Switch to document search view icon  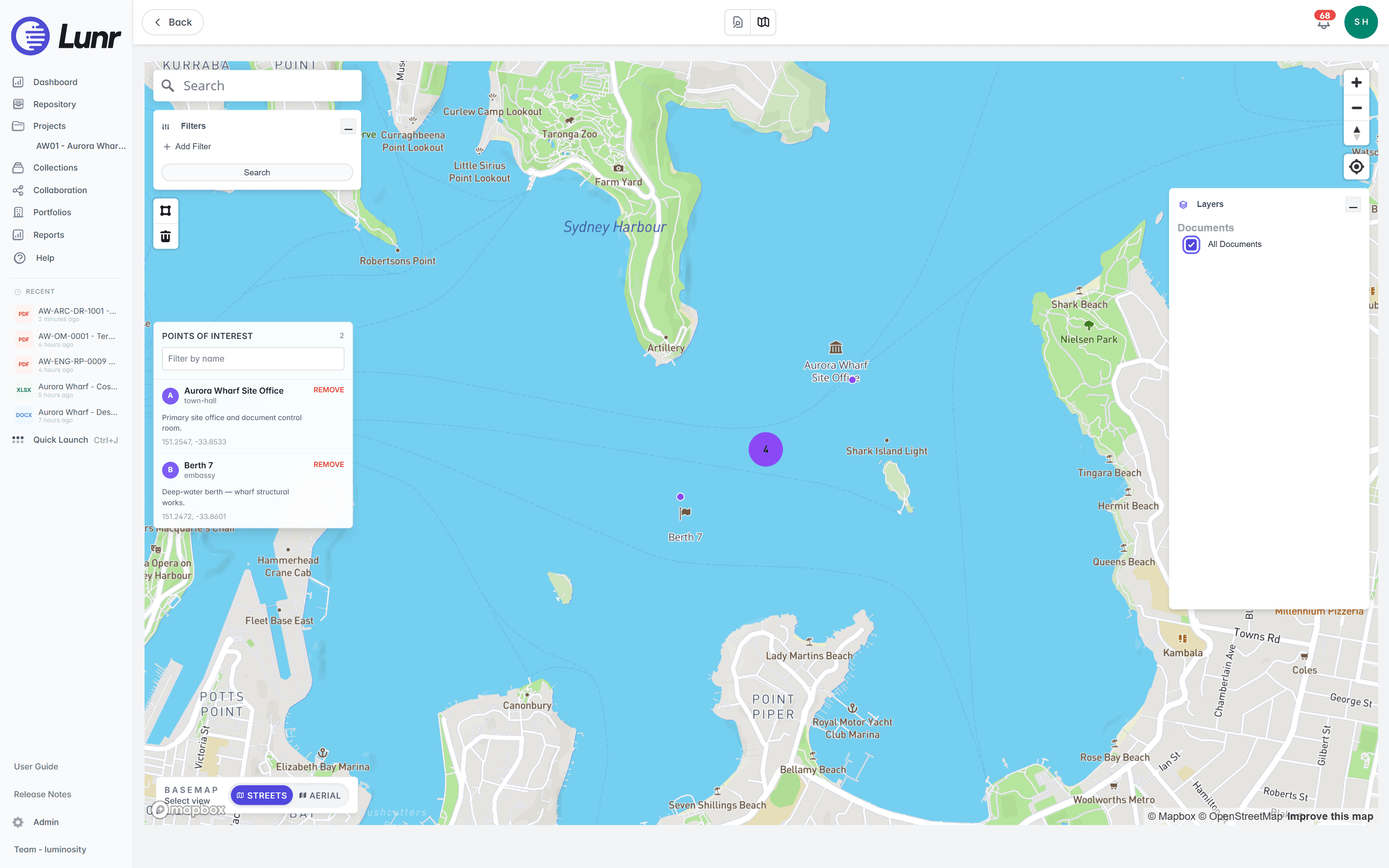point(737,23)
